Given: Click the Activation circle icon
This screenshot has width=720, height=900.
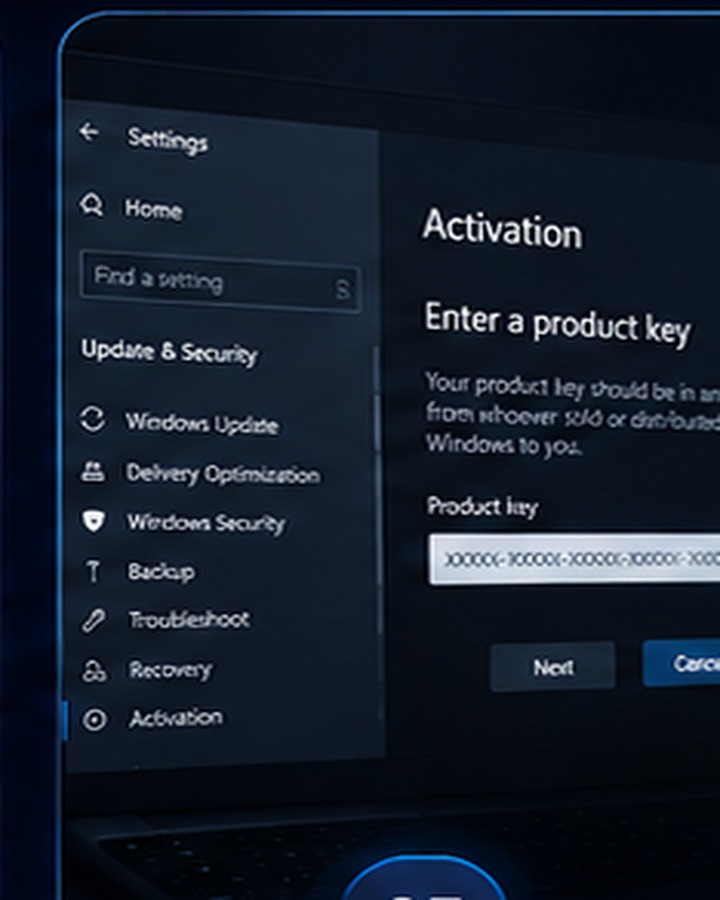Looking at the screenshot, I should coord(95,719).
